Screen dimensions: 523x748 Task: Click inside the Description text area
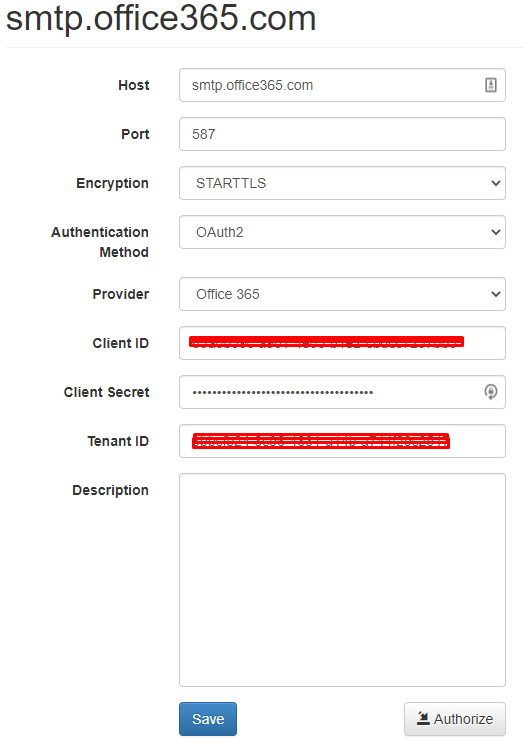[x=342, y=580]
